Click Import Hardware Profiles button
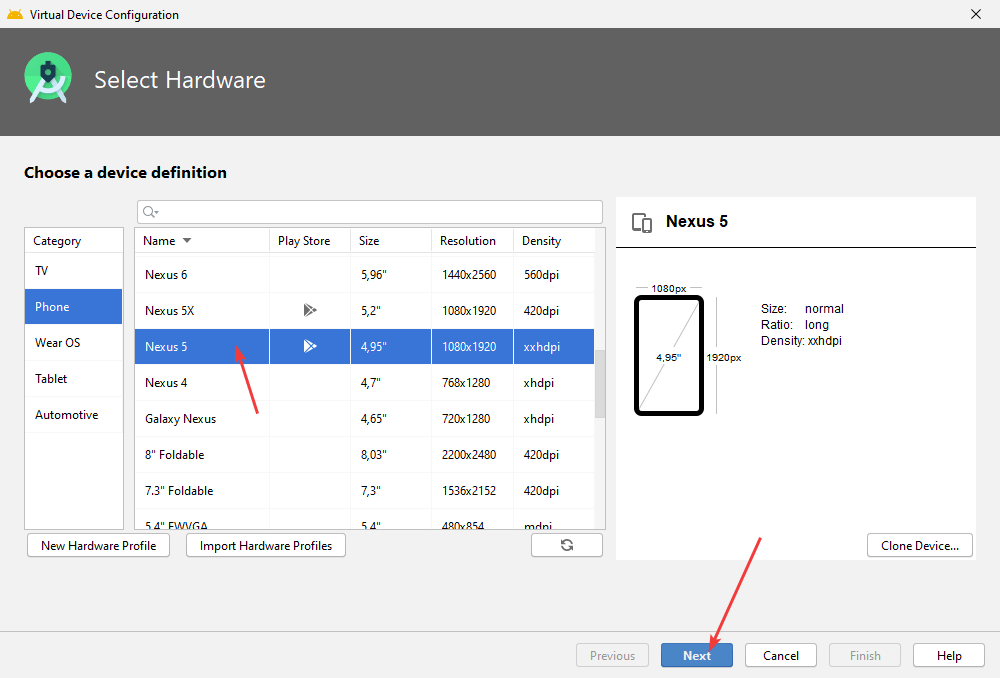Image resolution: width=1000 pixels, height=678 pixels. [x=265, y=546]
